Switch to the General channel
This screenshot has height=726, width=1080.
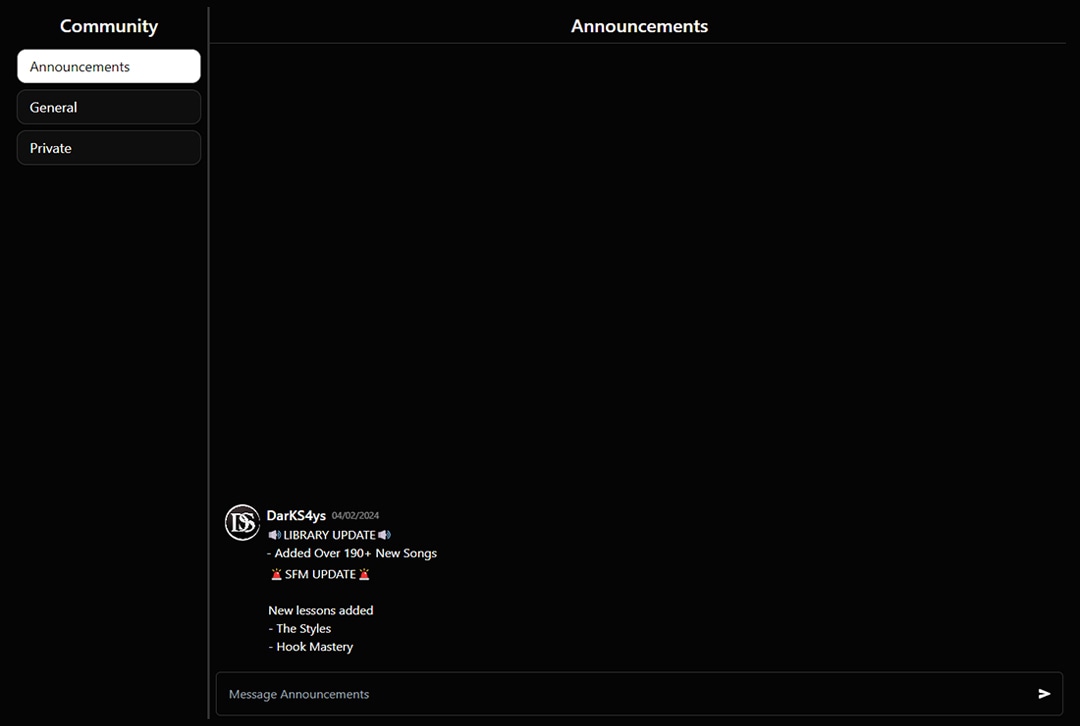pos(109,107)
